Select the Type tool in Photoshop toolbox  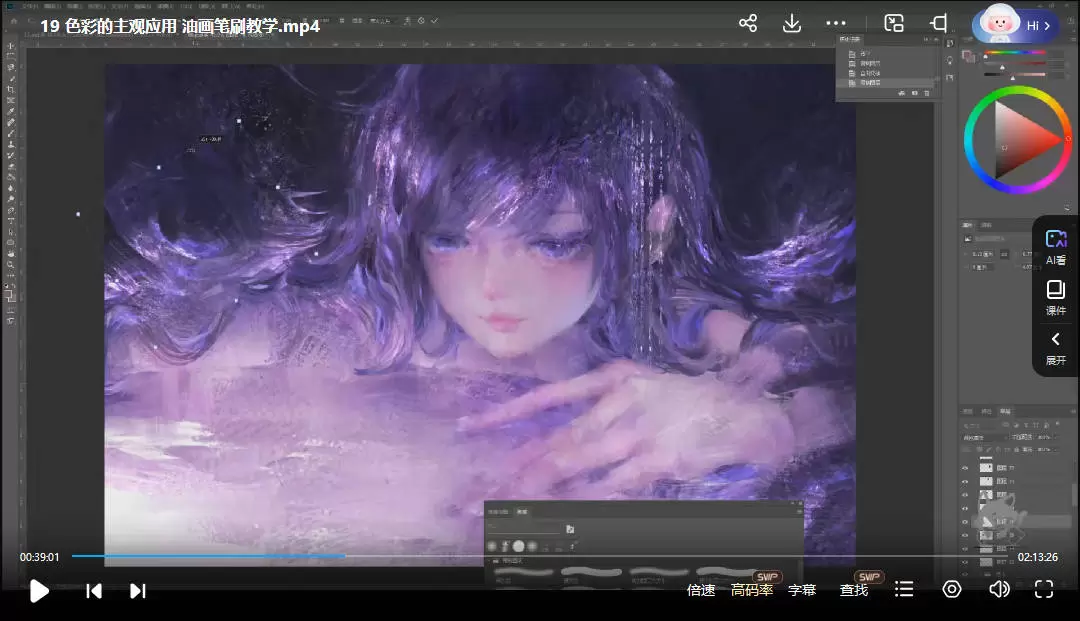point(11,221)
